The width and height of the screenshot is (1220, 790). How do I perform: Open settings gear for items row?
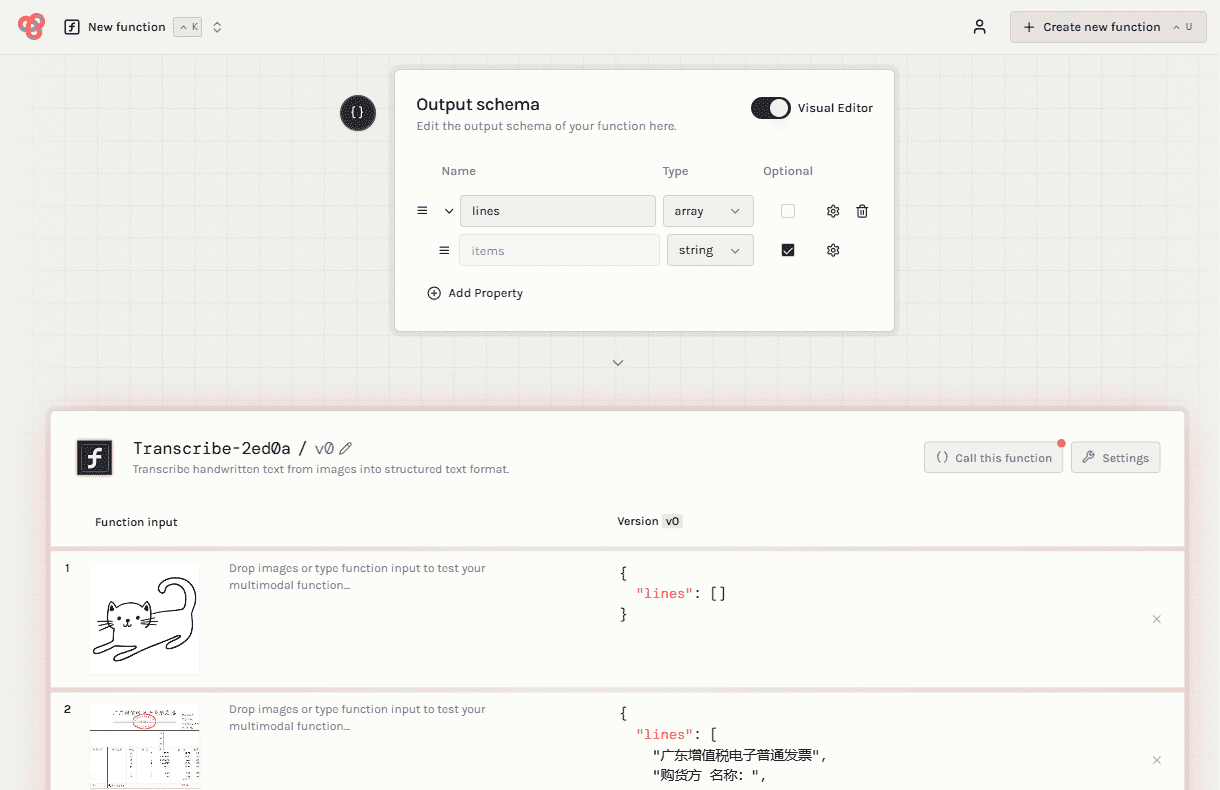click(833, 250)
